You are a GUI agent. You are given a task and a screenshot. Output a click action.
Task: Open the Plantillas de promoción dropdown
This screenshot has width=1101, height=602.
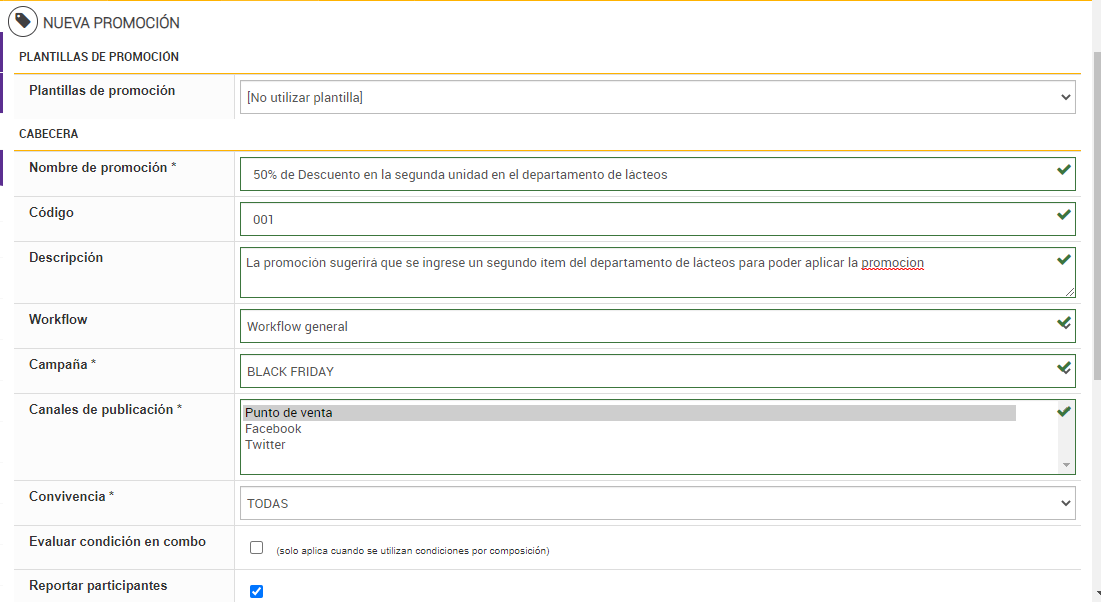click(657, 98)
